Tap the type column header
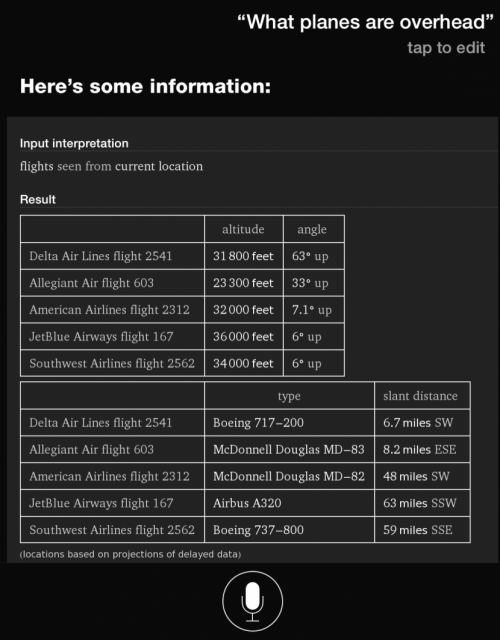The image size is (500, 640). pyautogui.click(x=289, y=396)
